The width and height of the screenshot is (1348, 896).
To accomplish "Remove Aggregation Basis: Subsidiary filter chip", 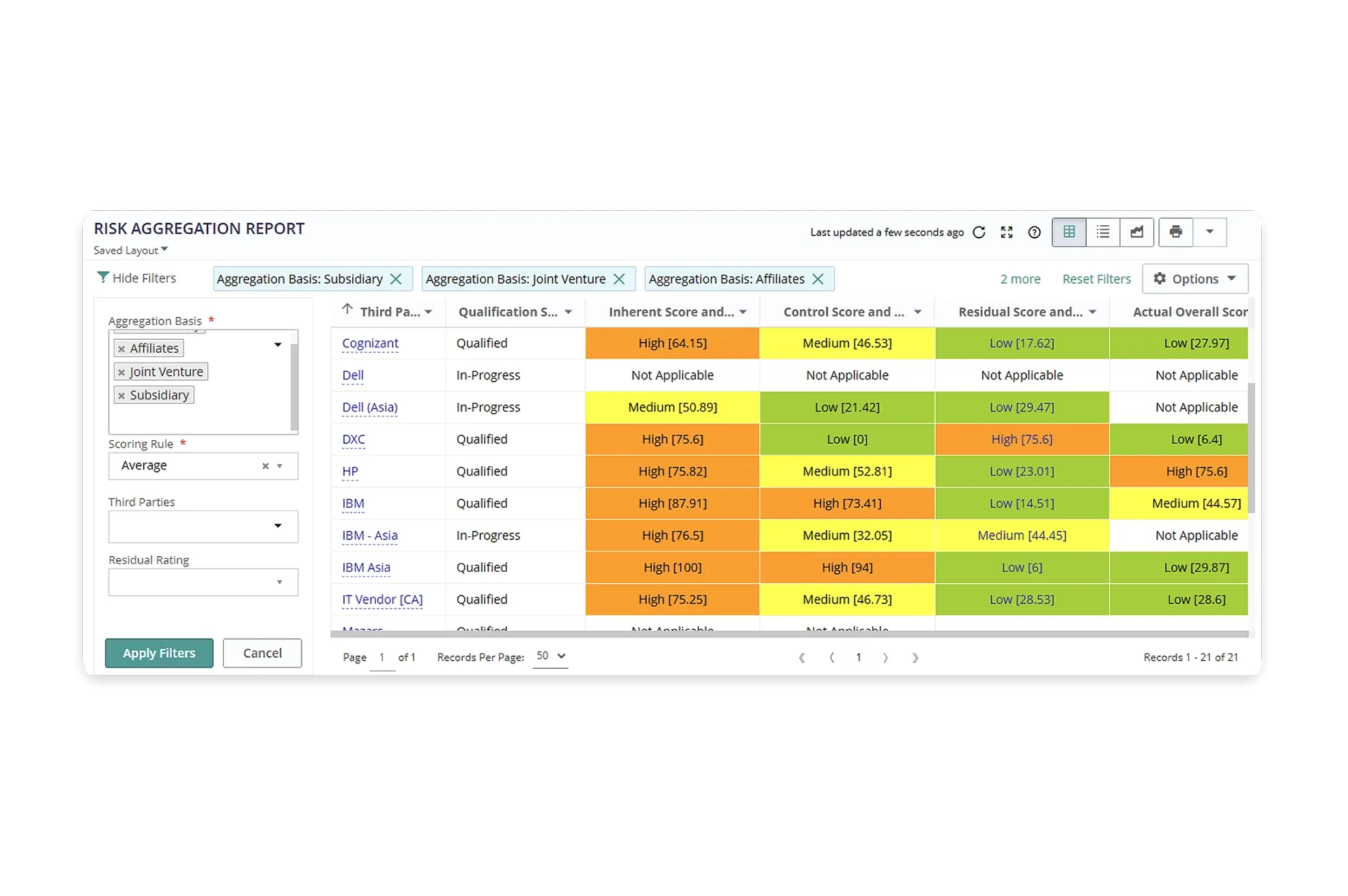I will (396, 279).
